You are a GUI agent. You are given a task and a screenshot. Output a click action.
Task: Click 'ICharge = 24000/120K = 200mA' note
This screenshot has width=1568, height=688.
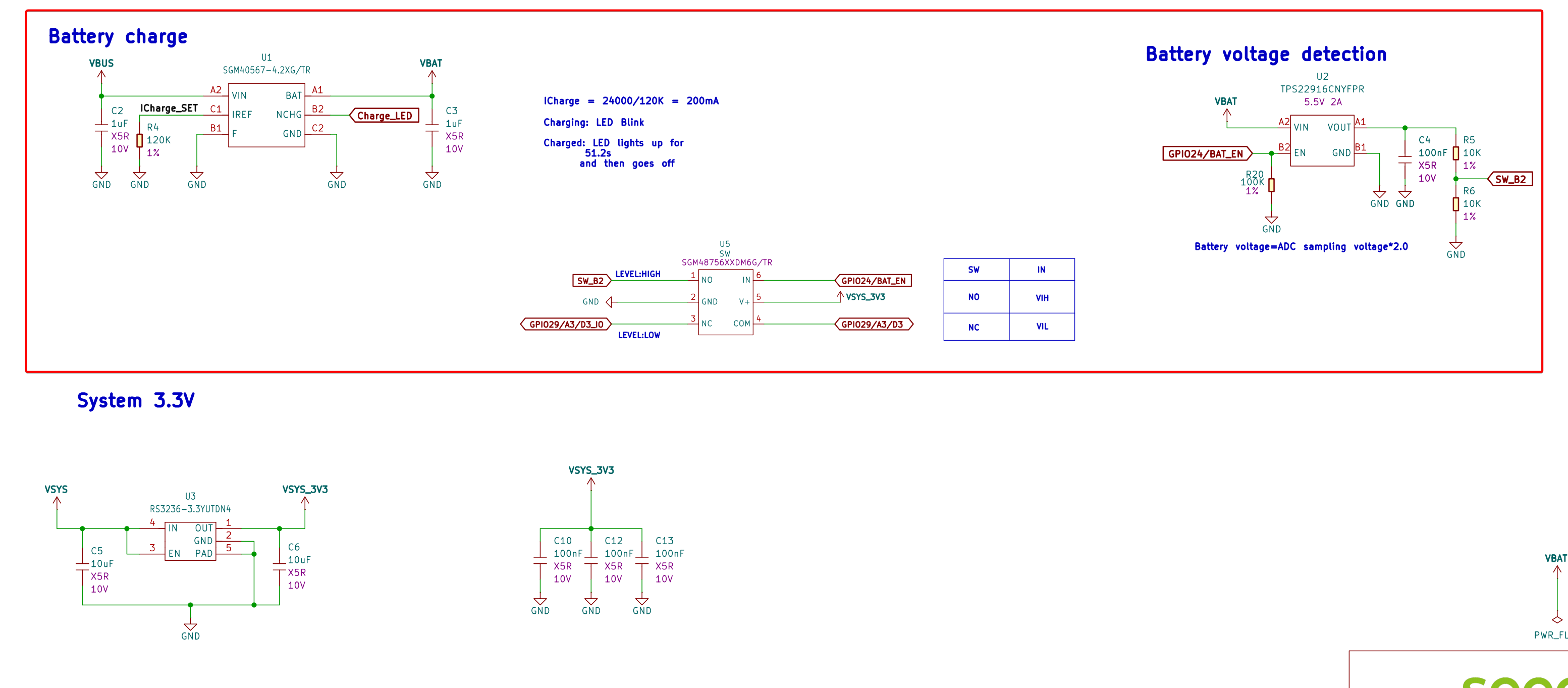point(631,101)
